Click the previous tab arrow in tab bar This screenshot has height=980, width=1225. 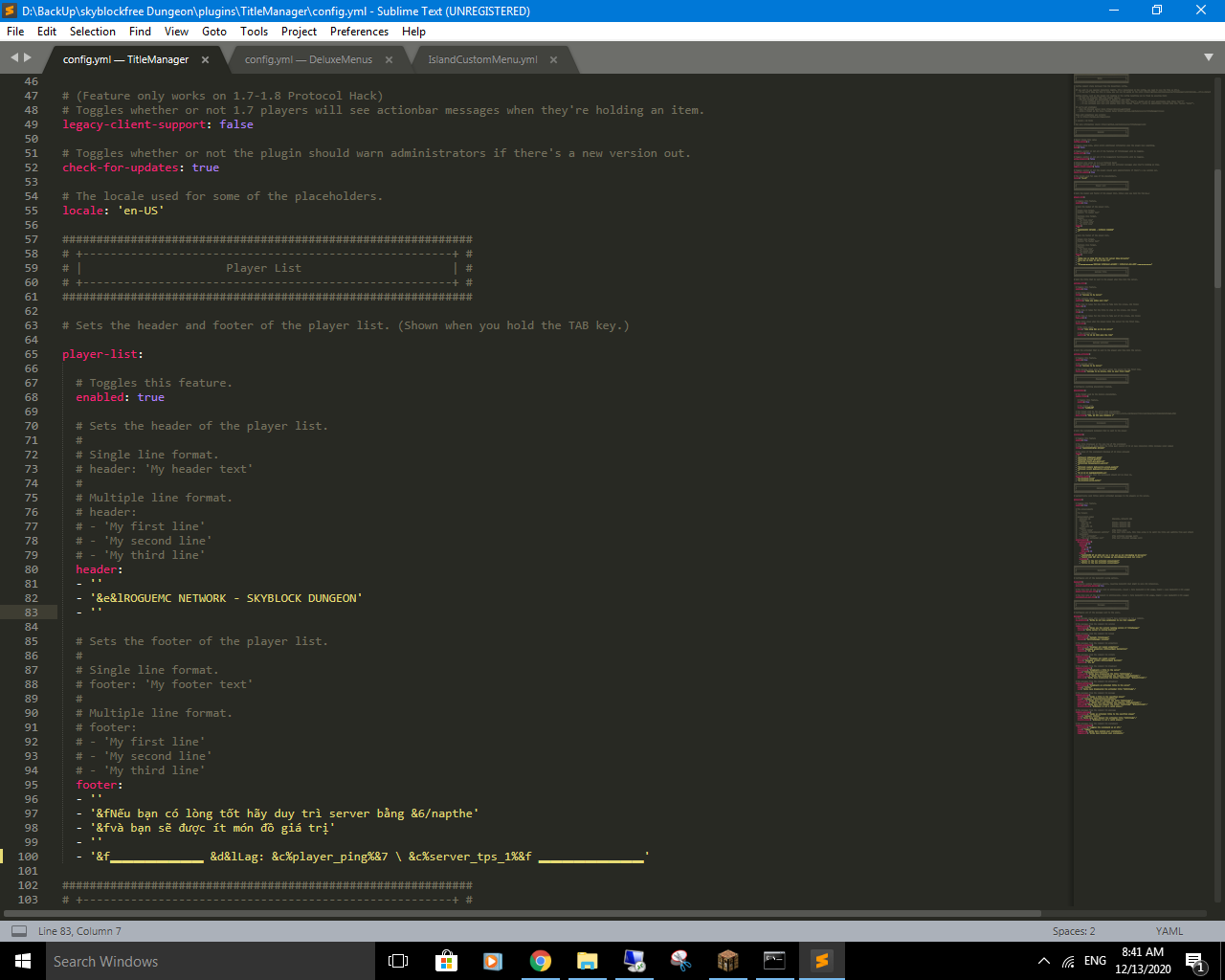coord(14,57)
